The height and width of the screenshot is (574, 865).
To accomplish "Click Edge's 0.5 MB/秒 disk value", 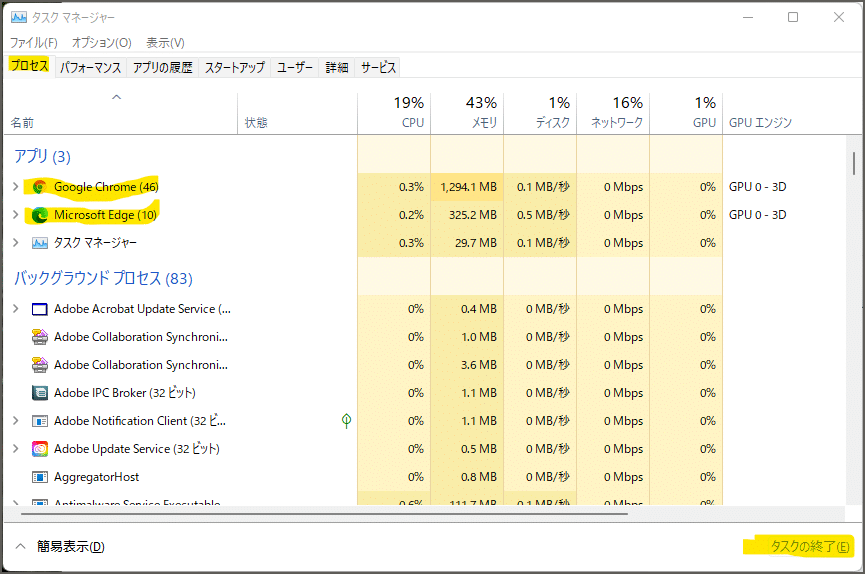I will (x=543, y=215).
